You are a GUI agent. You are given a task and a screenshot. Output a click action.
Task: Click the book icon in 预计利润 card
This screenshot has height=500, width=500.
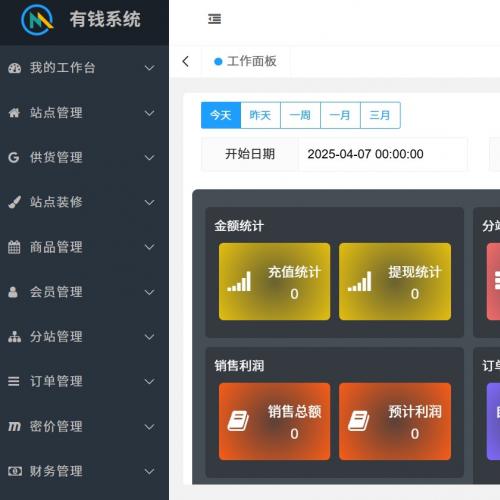[x=359, y=421]
